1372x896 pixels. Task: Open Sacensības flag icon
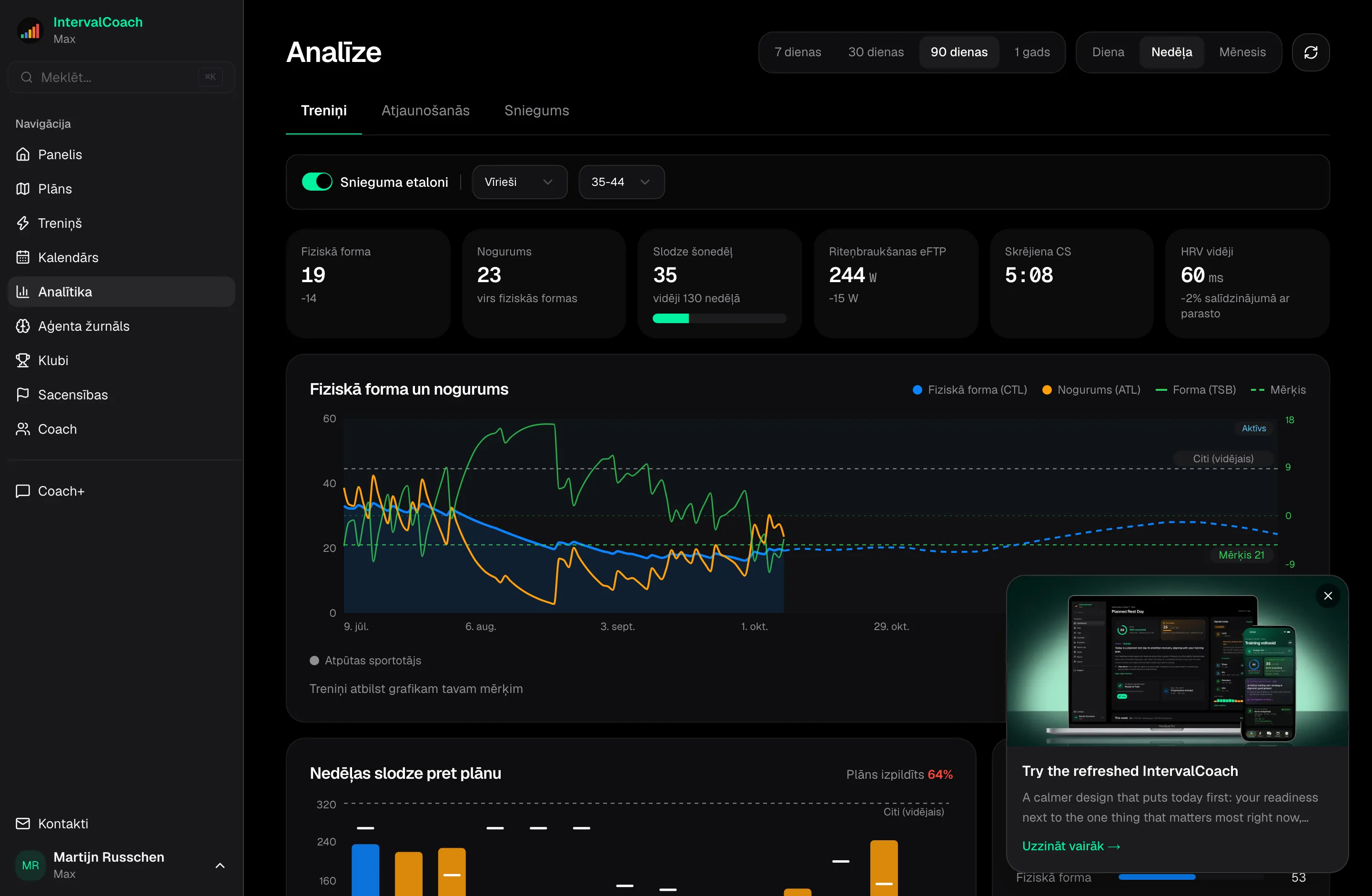[x=23, y=394]
